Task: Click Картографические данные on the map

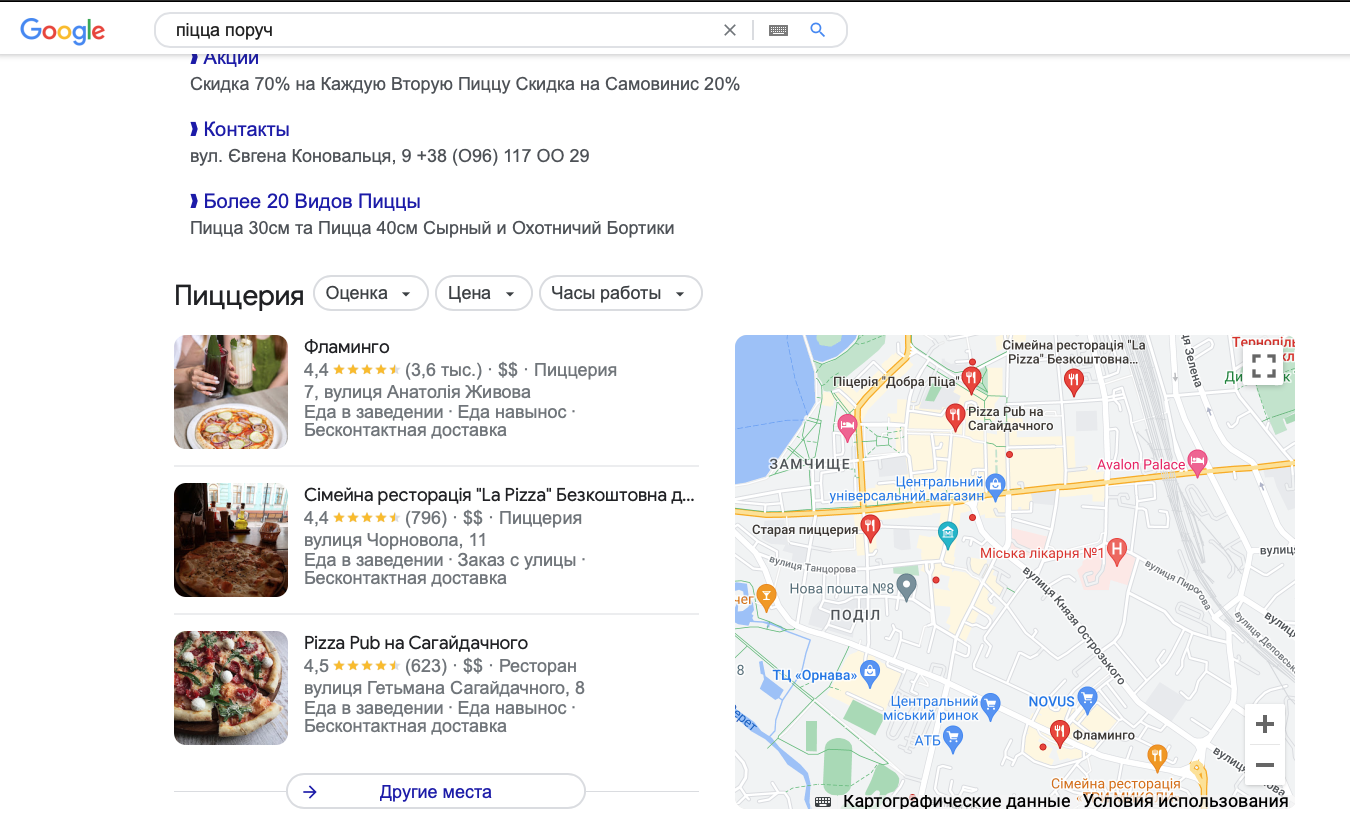Action: 956,801
